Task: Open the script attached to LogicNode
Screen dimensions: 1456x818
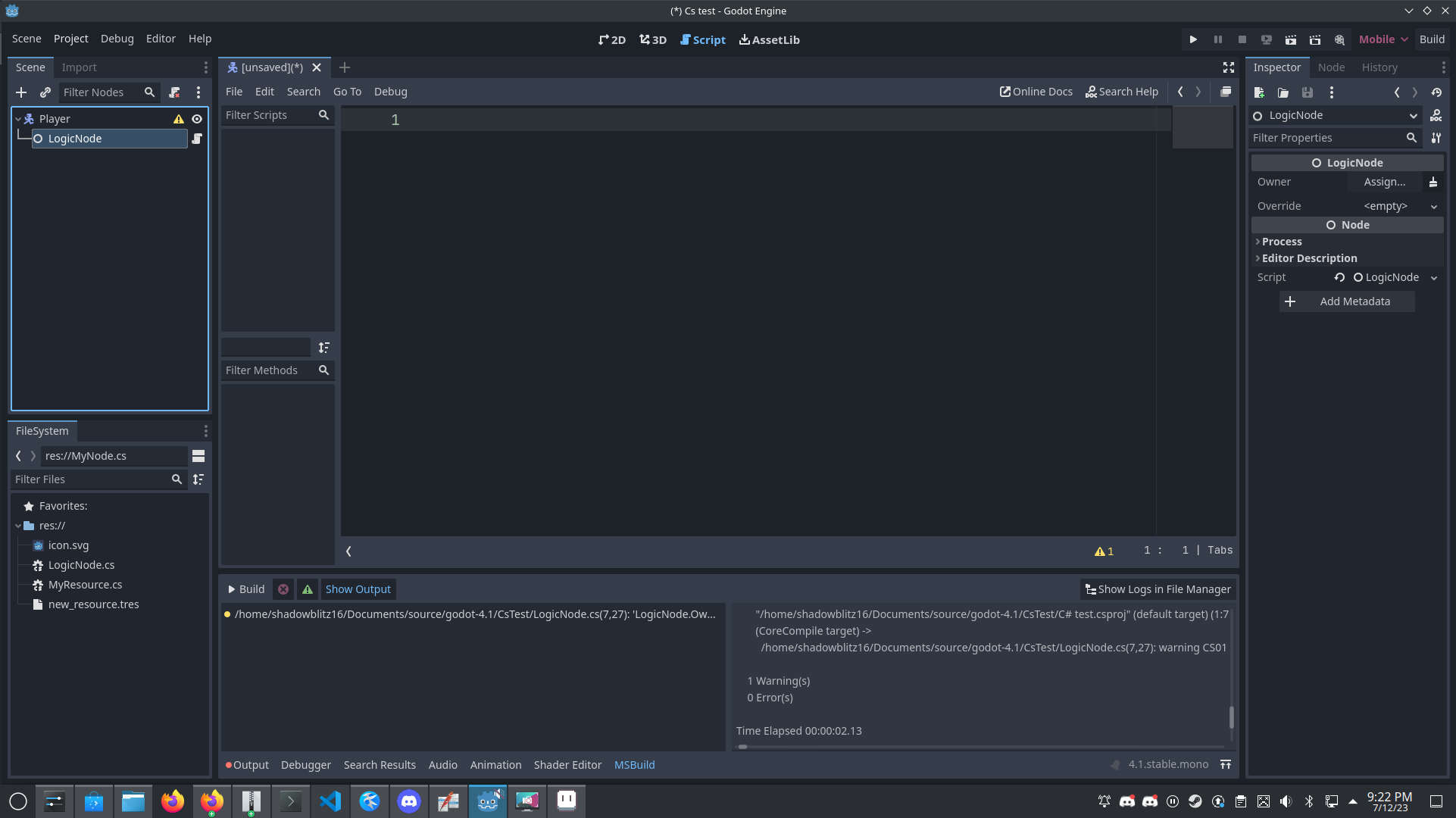Action: [x=197, y=139]
